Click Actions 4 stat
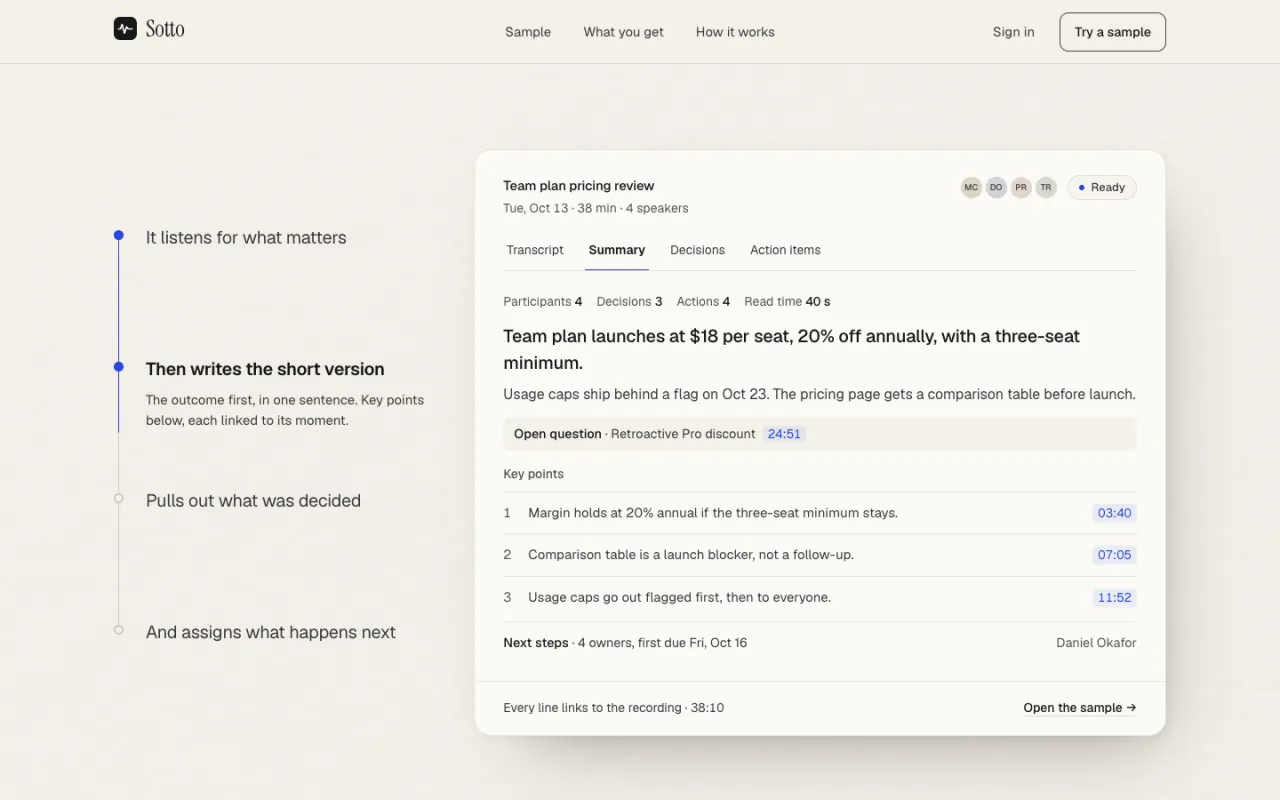1280x800 pixels. (x=703, y=301)
